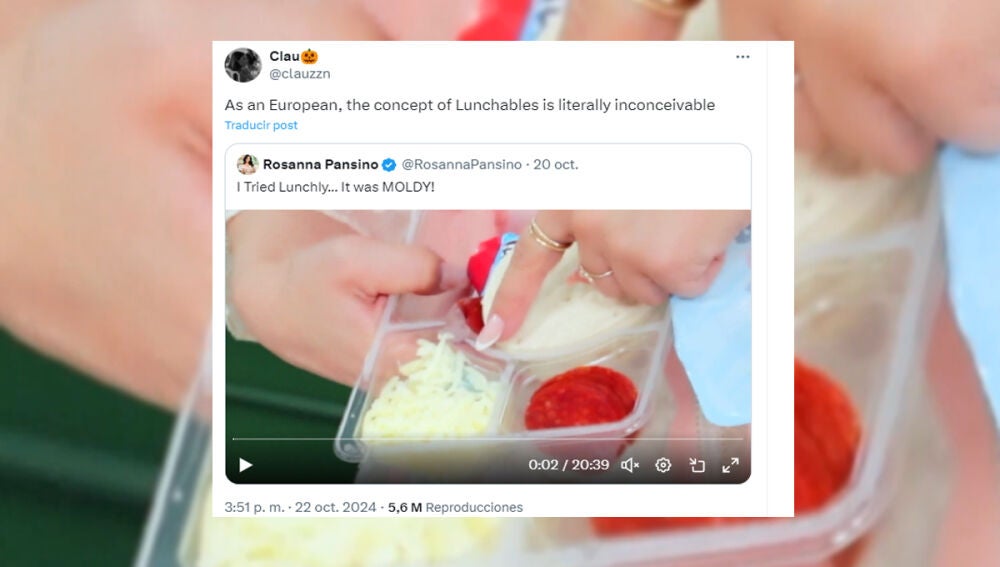Click the 5,6 M Reproducciones count

coord(455,507)
